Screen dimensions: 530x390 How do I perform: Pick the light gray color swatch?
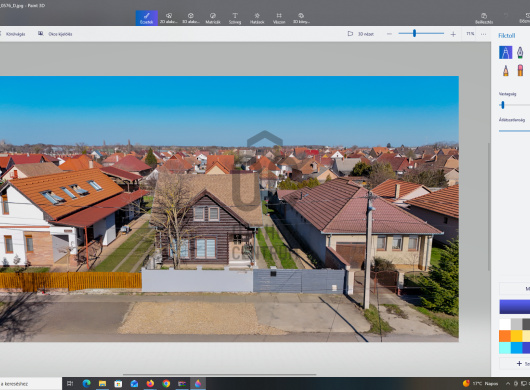[x=516, y=324]
